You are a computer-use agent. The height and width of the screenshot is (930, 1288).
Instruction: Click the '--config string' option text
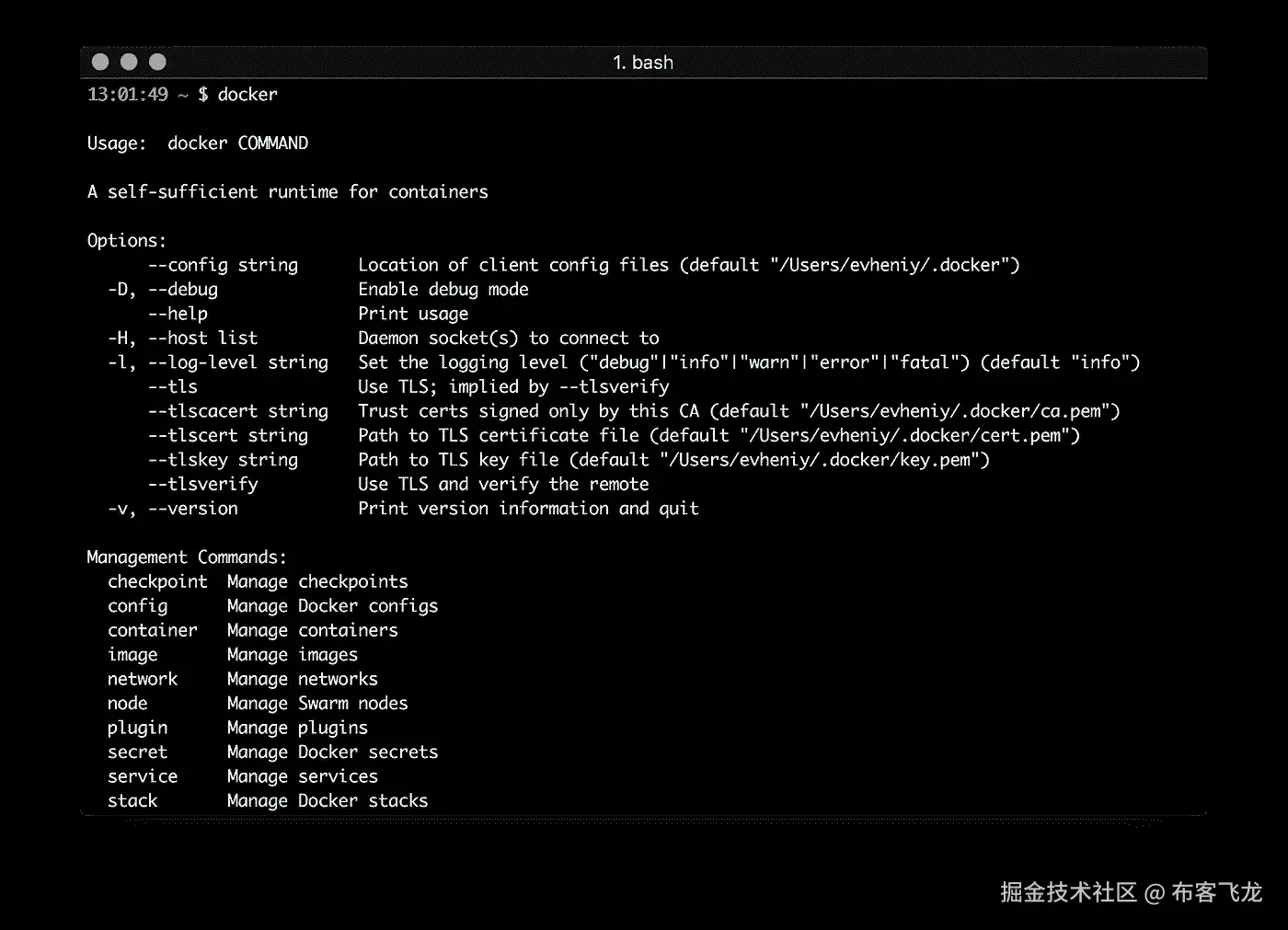tap(224, 265)
